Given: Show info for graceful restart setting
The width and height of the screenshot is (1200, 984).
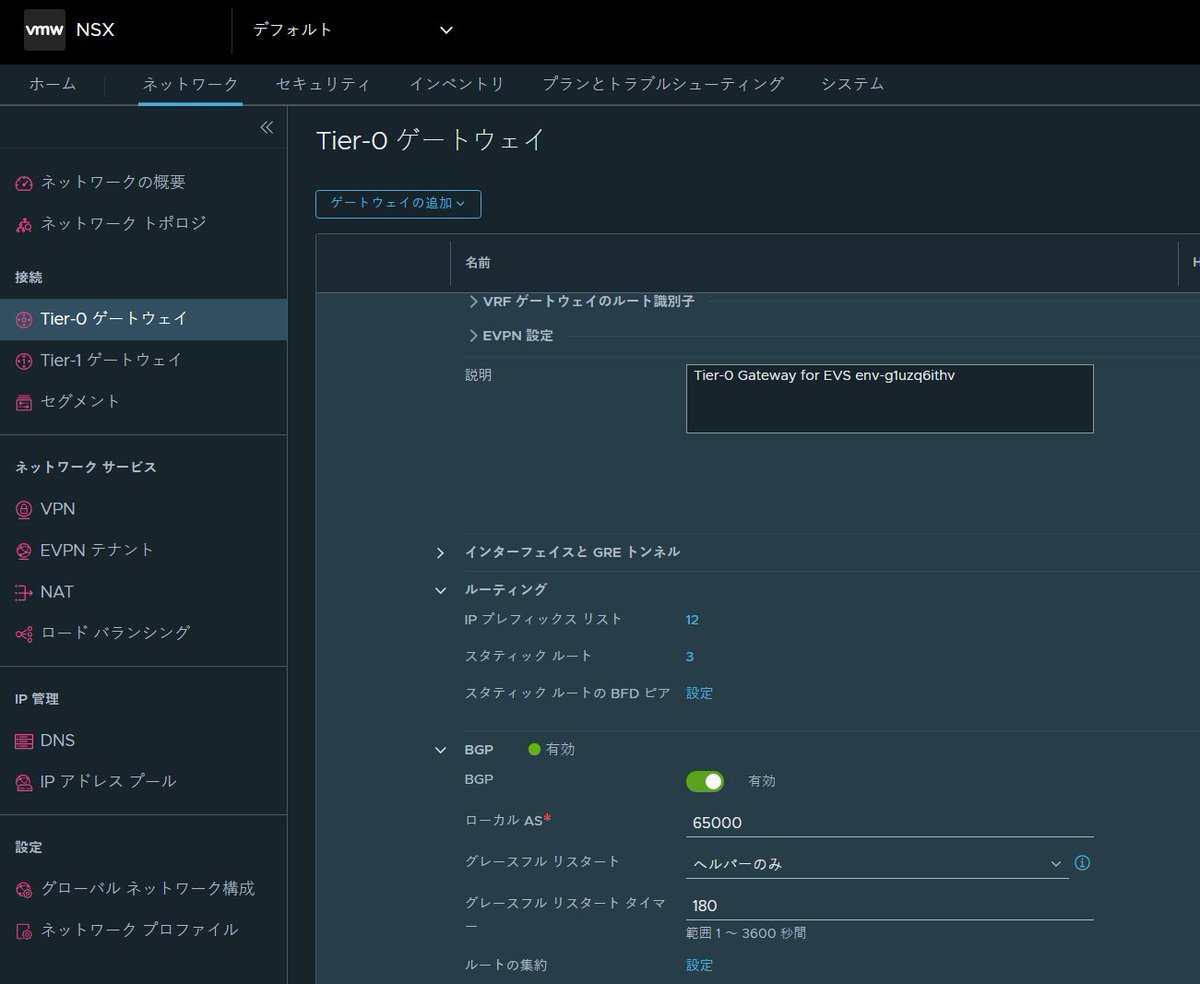Looking at the screenshot, I should pos(1082,862).
